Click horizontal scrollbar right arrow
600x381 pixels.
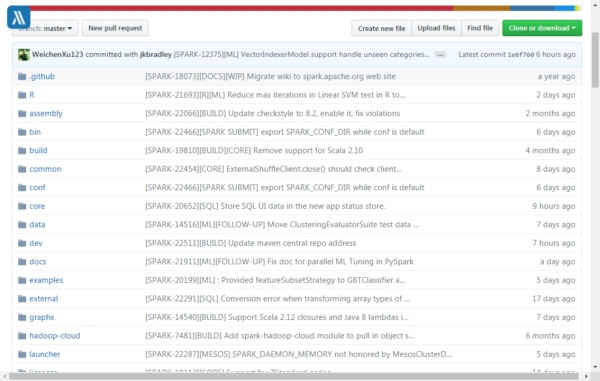click(586, 377)
